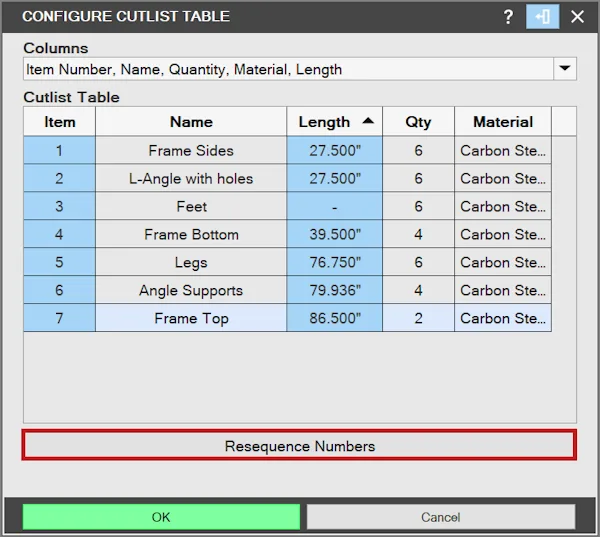
Task: Click quantity 4 of Frame Bottom
Action: (x=418, y=234)
